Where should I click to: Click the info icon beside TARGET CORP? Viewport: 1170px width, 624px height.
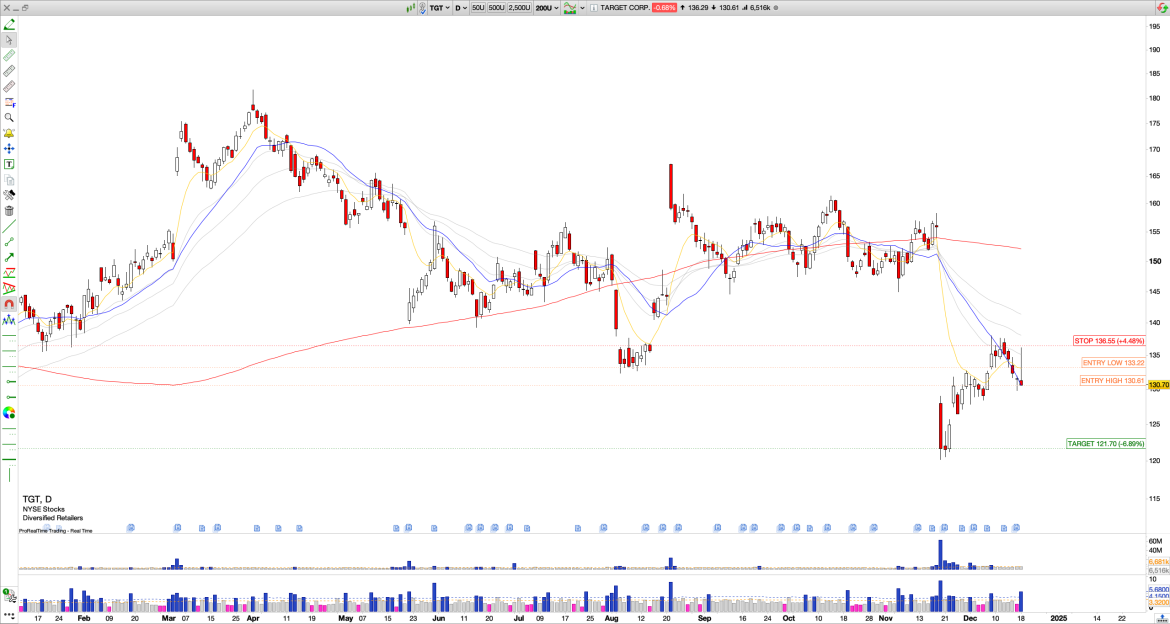(594, 7)
